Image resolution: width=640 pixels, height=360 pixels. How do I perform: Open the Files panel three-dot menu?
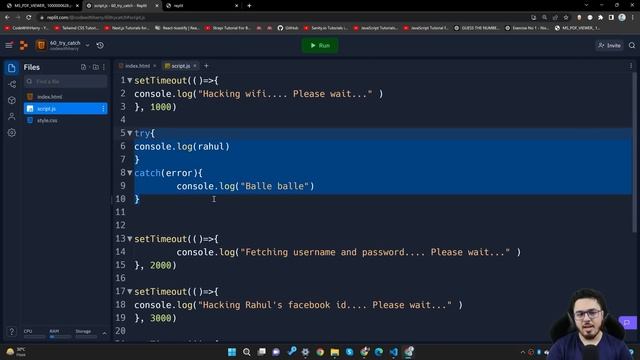104,67
